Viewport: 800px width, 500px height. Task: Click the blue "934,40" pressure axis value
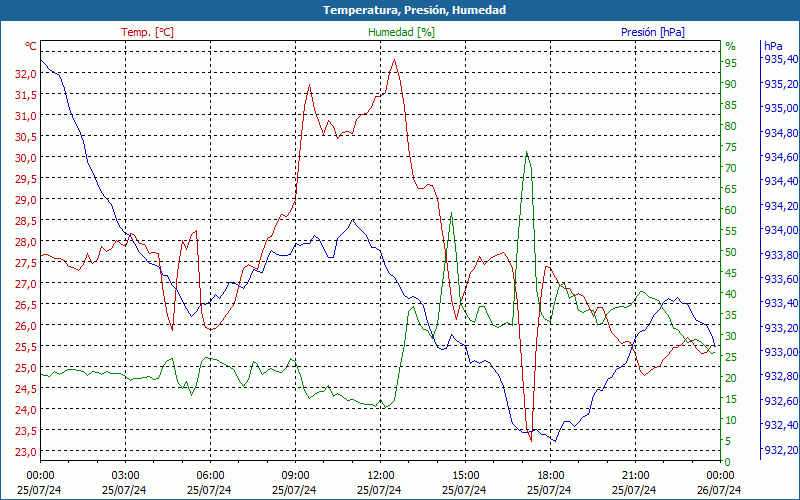click(780, 181)
